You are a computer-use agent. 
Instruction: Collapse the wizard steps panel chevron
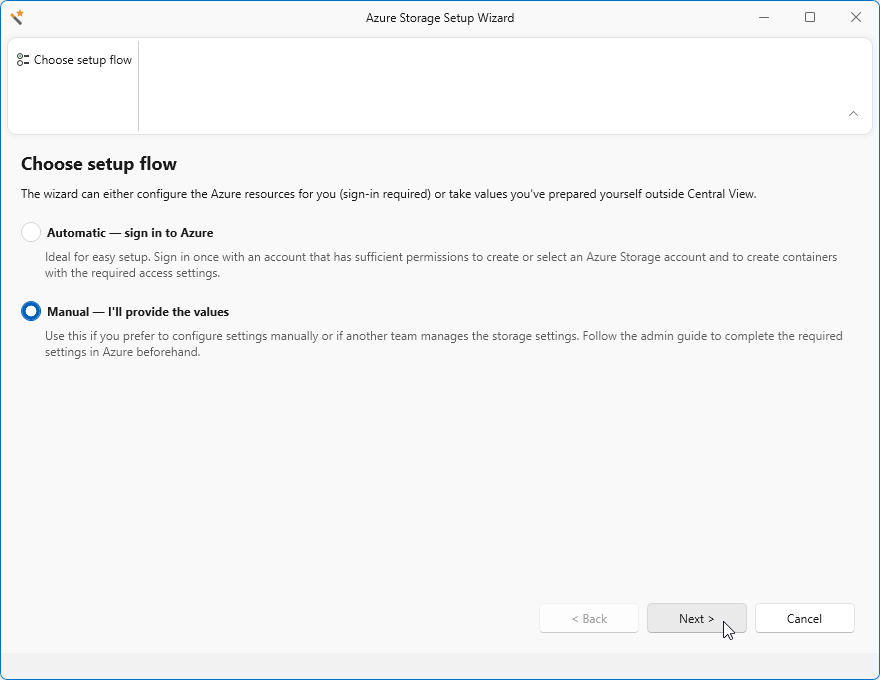click(x=853, y=114)
